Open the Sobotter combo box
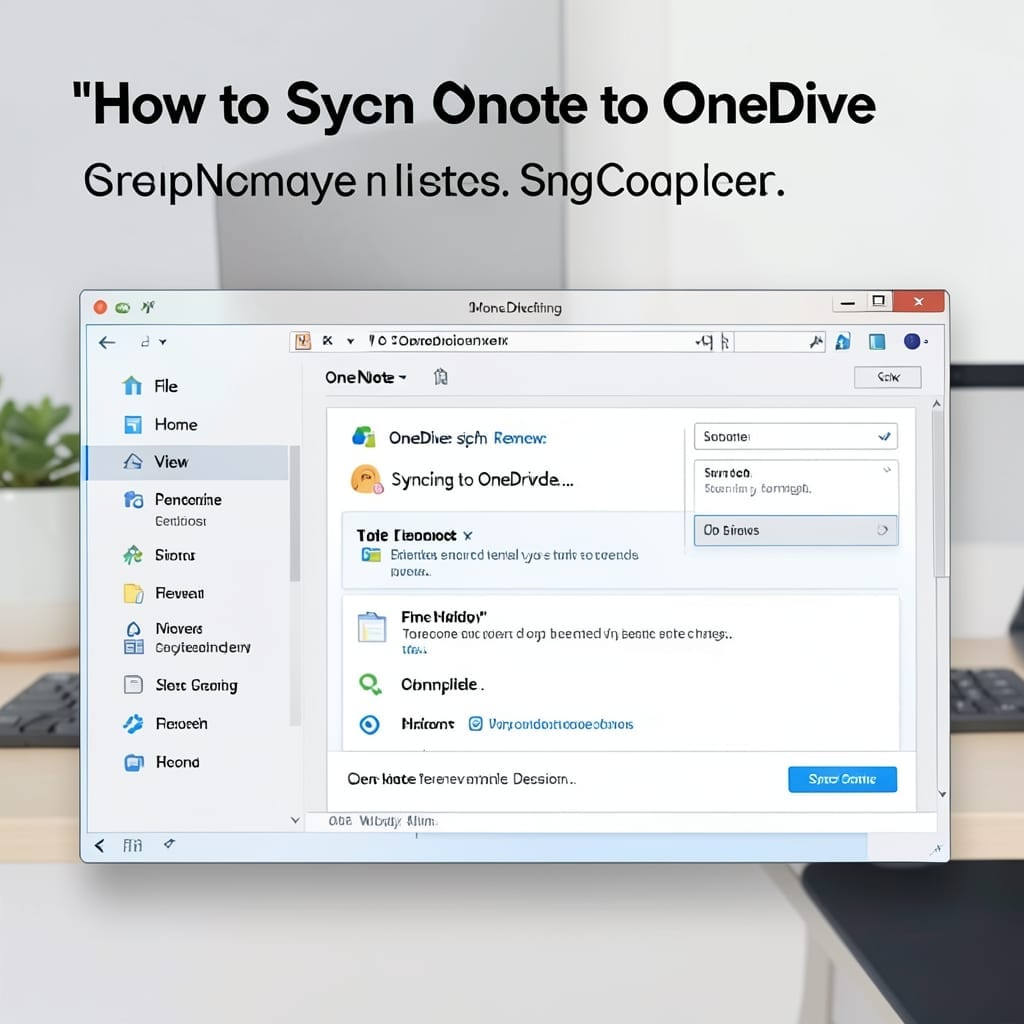This screenshot has width=1024, height=1024. point(795,436)
